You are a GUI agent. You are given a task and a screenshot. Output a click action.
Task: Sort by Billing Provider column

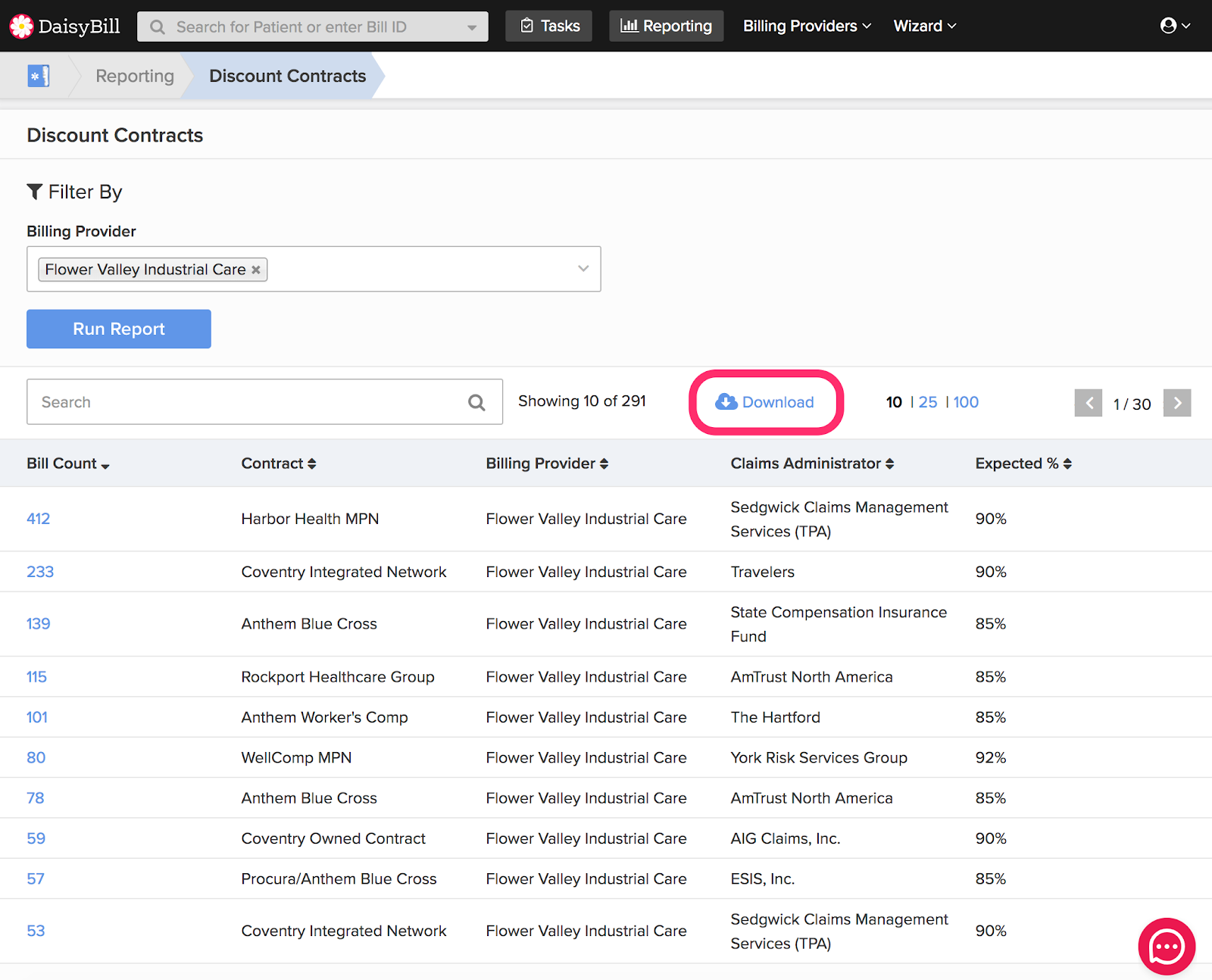(547, 463)
